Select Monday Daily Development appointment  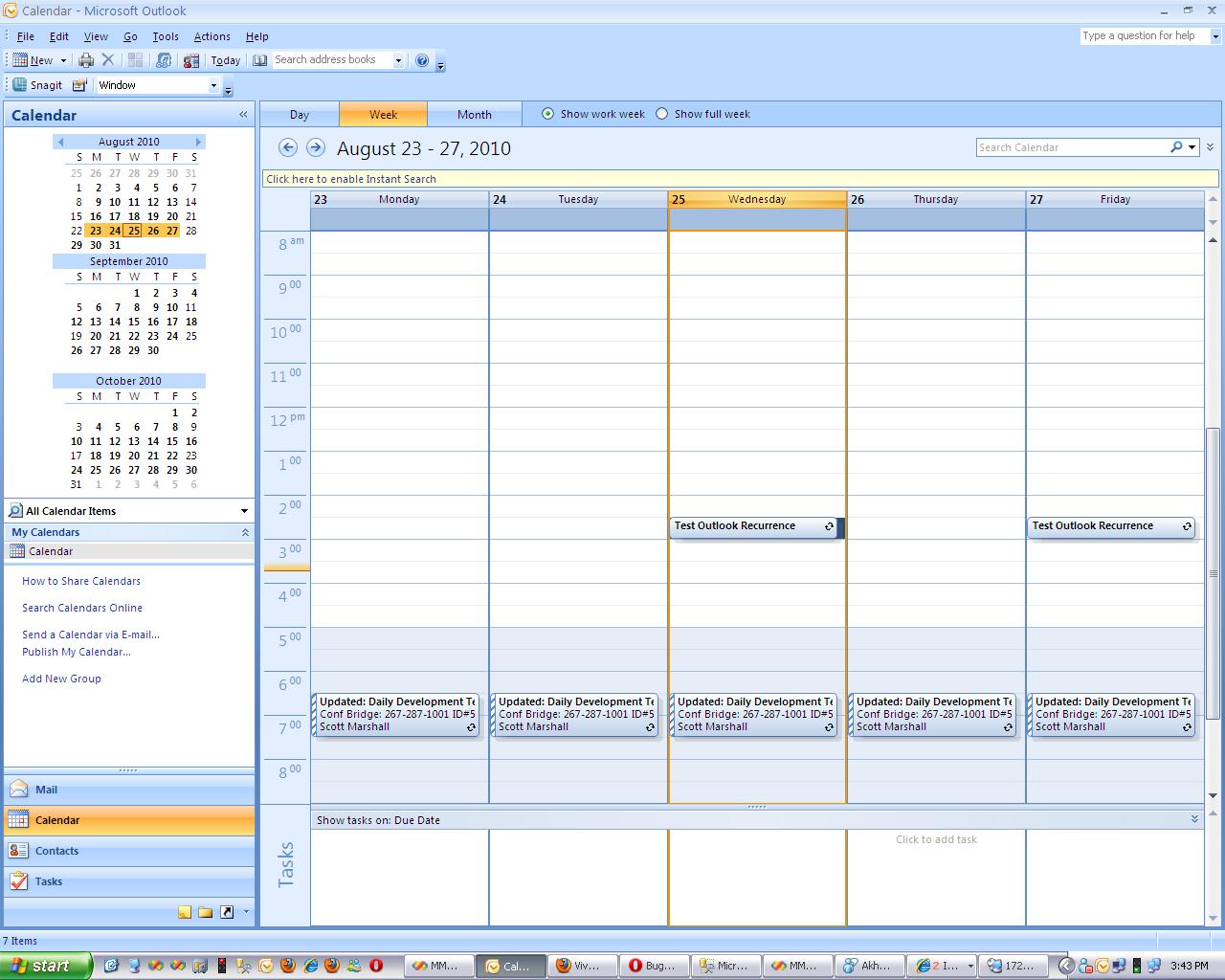pyautogui.click(x=396, y=715)
